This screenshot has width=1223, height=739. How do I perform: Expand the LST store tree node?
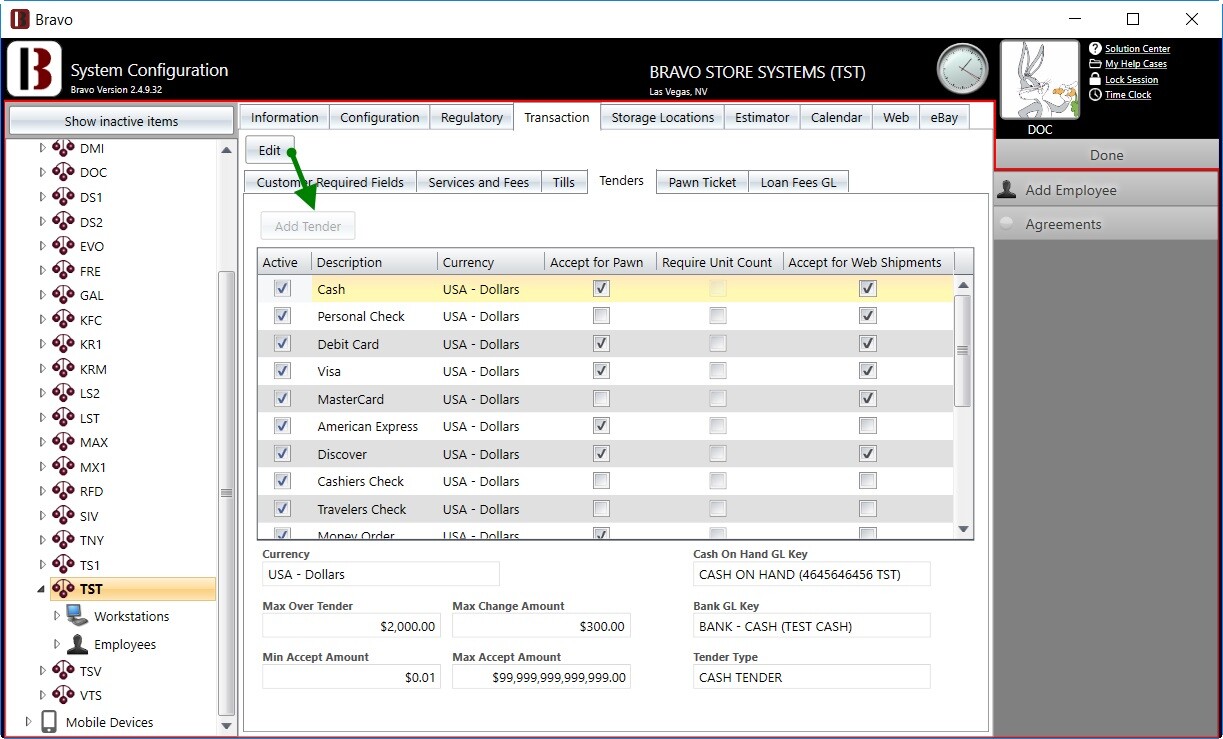[x=42, y=418]
